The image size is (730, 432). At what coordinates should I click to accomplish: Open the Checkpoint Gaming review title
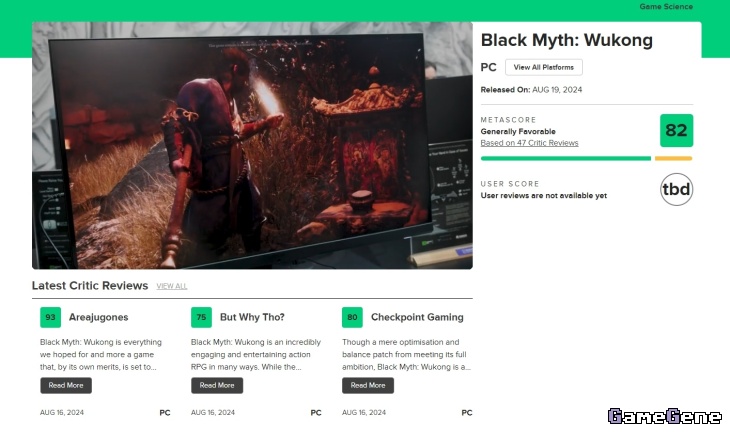417,317
